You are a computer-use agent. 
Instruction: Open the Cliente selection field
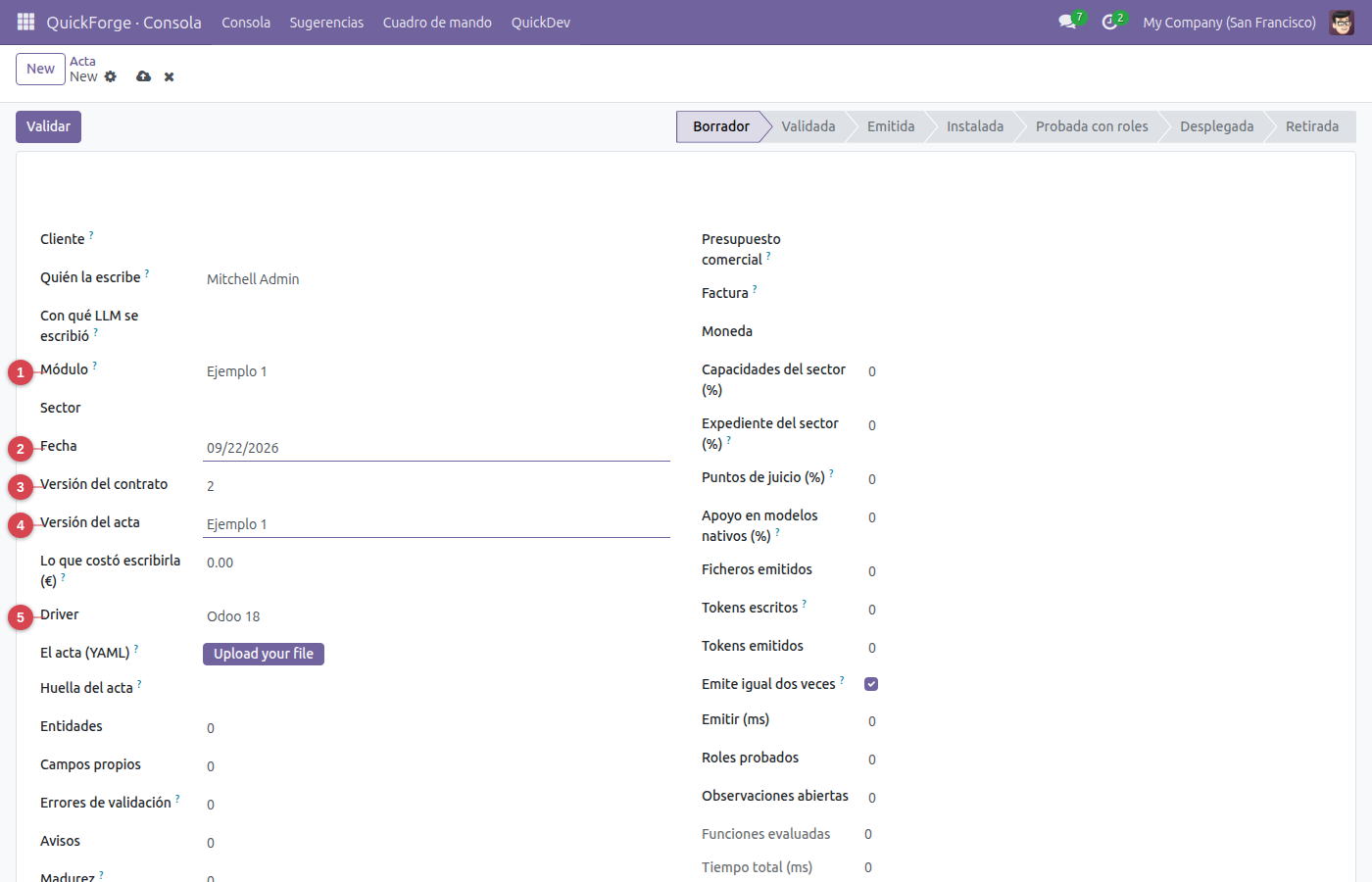(436, 240)
